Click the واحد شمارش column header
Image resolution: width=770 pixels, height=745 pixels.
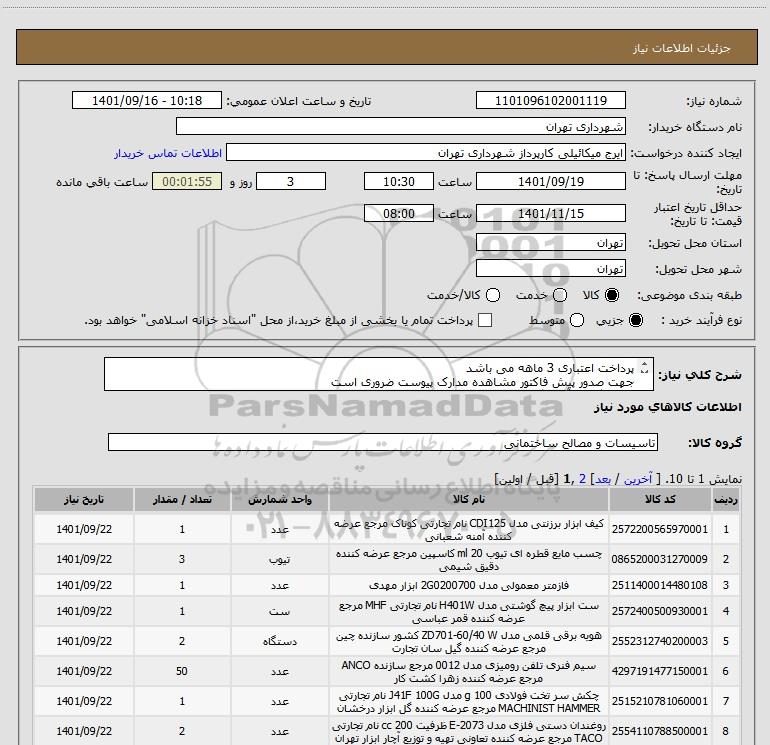[279, 499]
